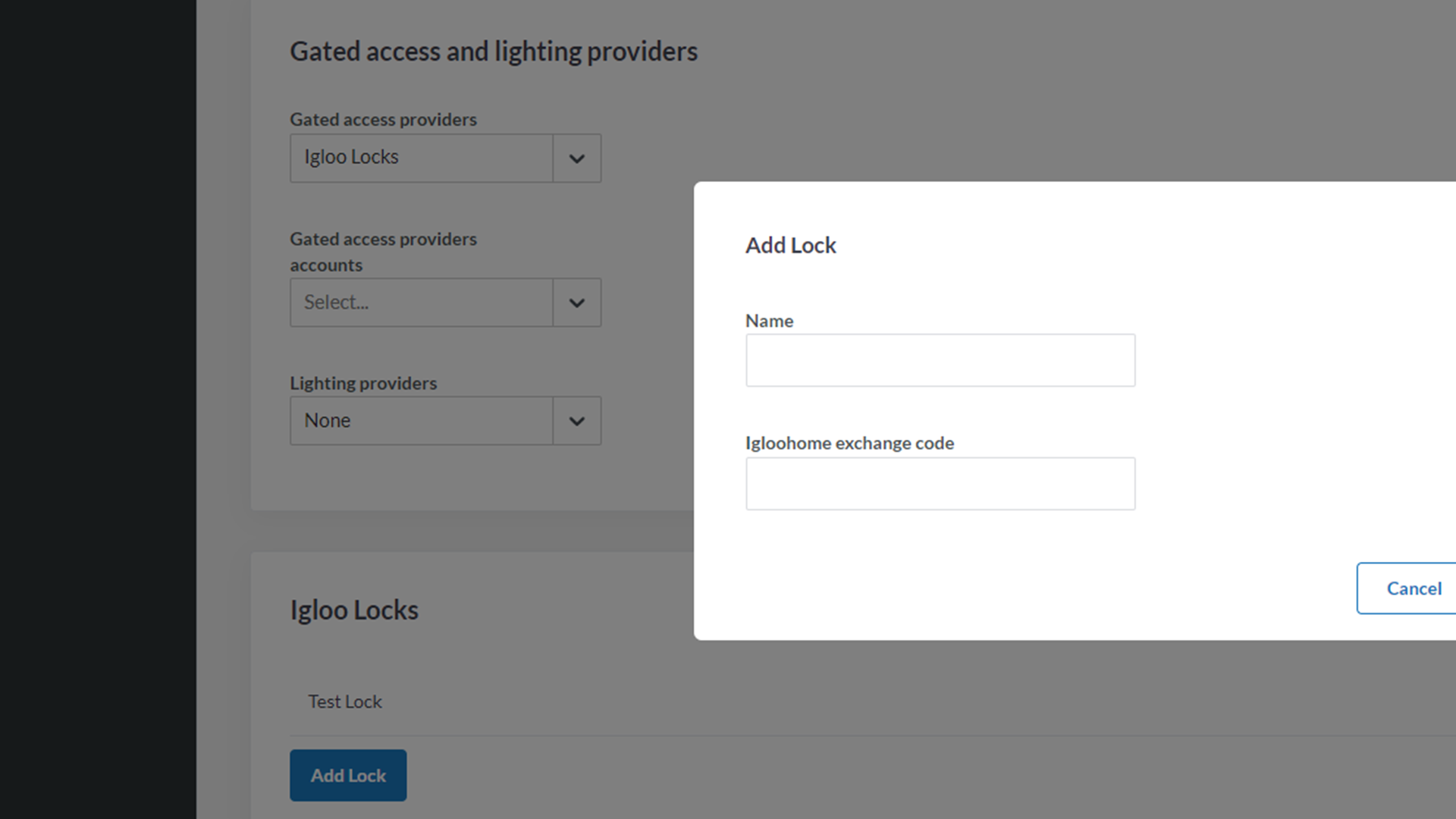
Task: Click the accounts Select dropdown chevron icon
Action: tap(576, 303)
